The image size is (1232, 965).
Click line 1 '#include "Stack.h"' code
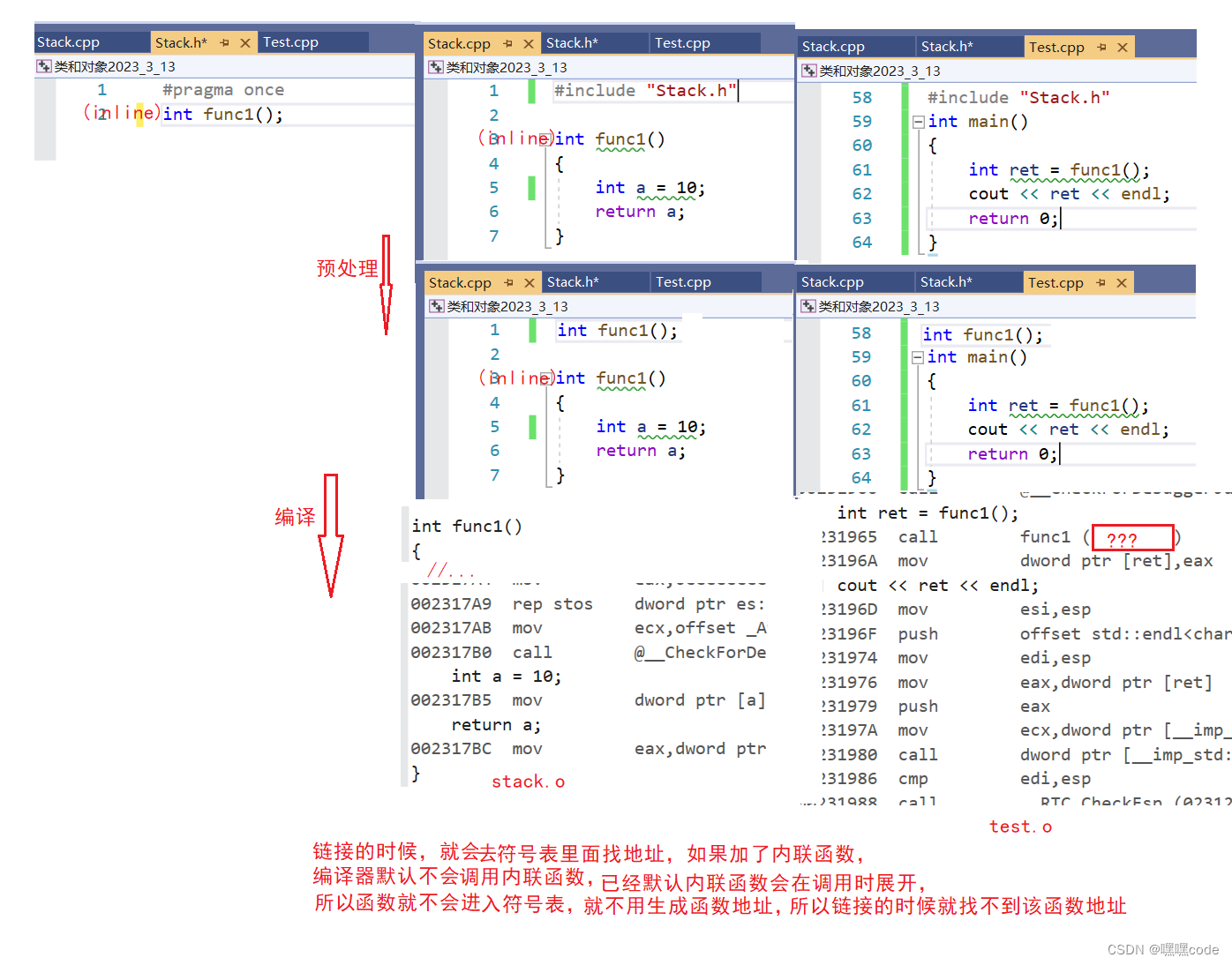point(645,91)
